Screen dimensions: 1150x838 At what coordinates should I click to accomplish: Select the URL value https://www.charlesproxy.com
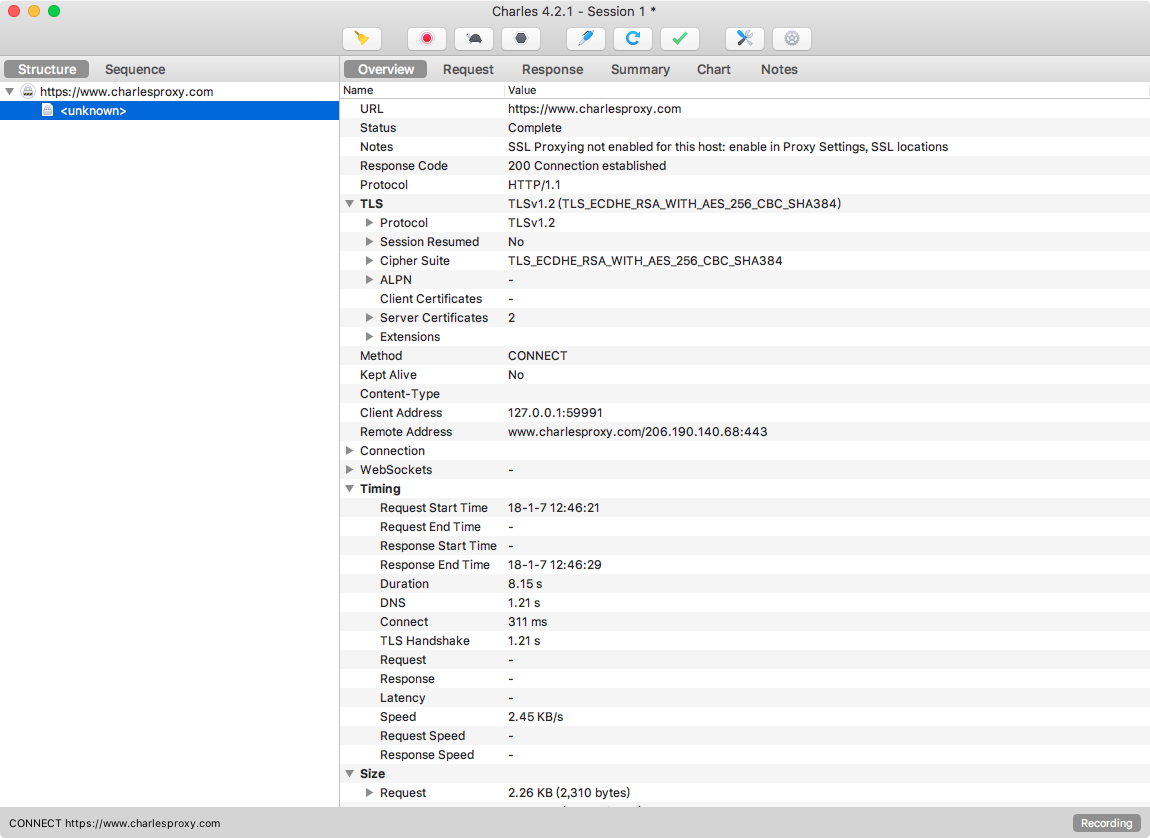coord(594,109)
